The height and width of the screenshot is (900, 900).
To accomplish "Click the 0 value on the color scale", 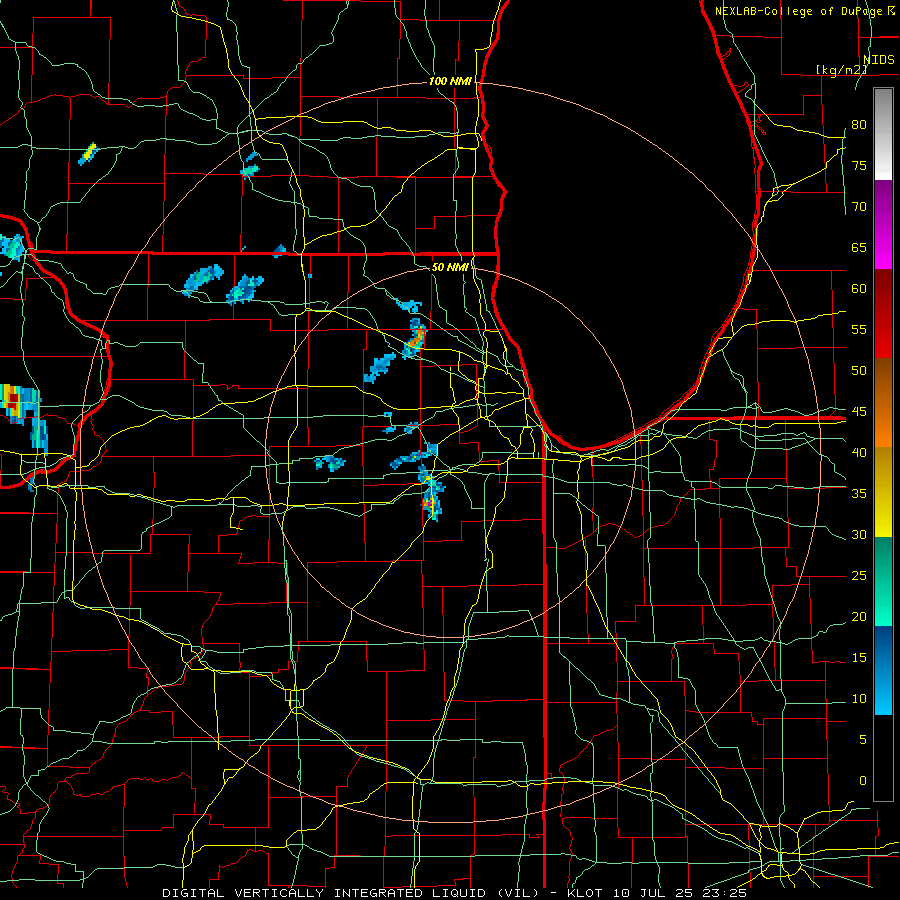I will (x=863, y=781).
